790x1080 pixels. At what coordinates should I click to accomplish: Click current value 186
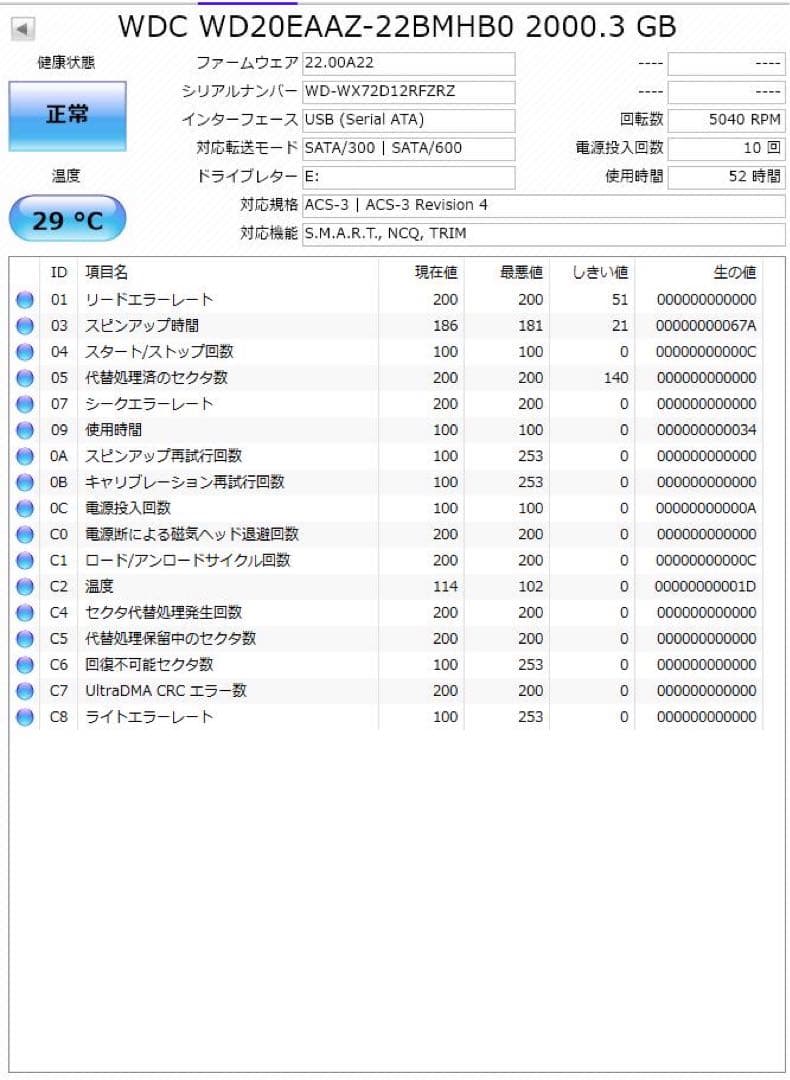445,326
